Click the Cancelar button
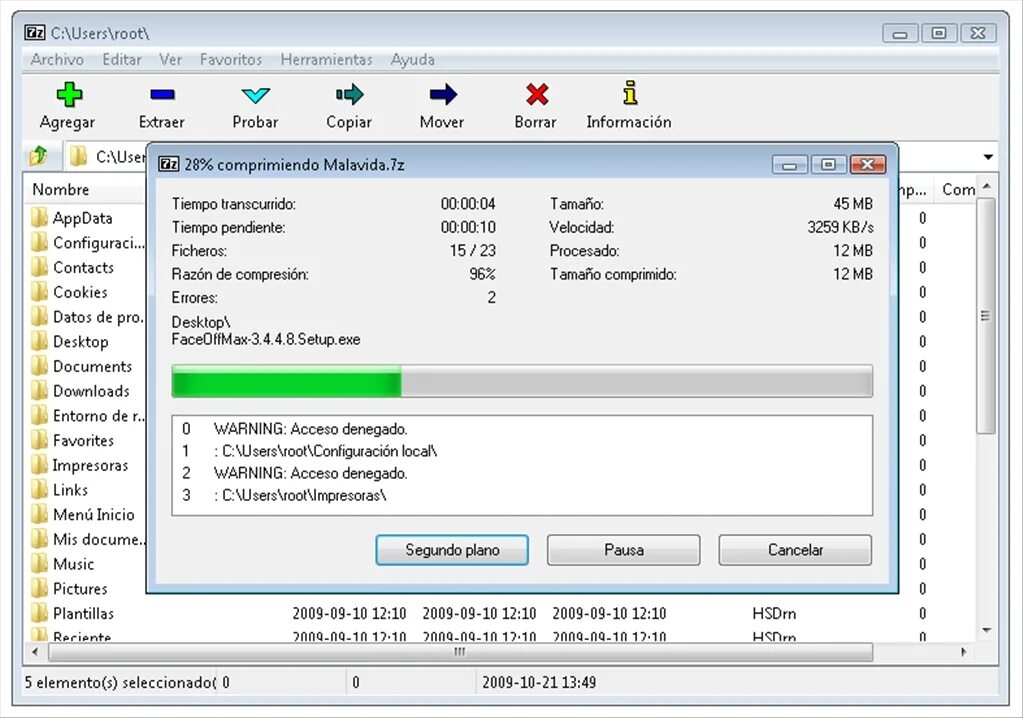The height and width of the screenshot is (718, 1023). coord(795,550)
